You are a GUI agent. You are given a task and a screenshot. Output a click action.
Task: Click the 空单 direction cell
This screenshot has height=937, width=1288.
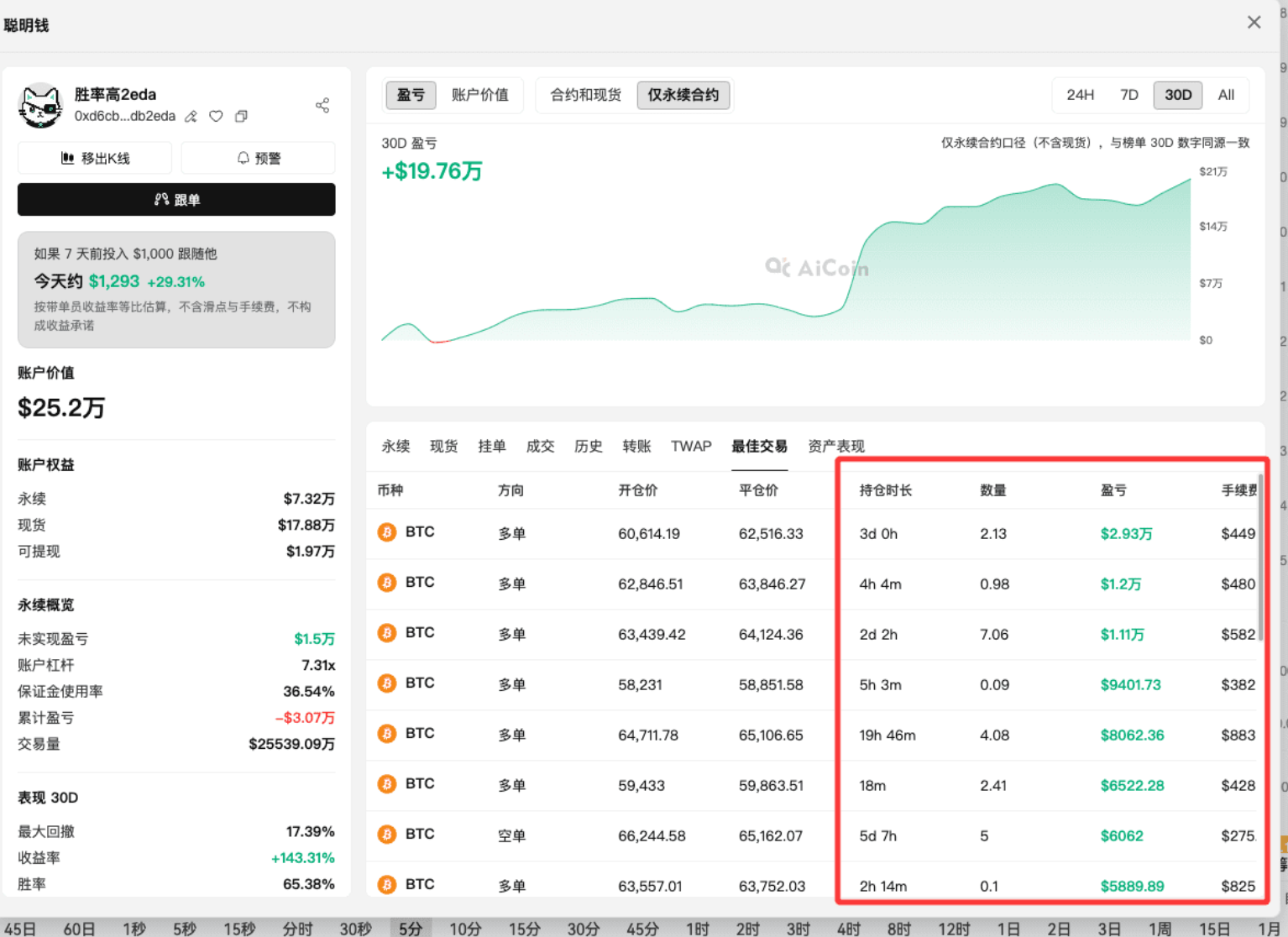pyautogui.click(x=511, y=836)
